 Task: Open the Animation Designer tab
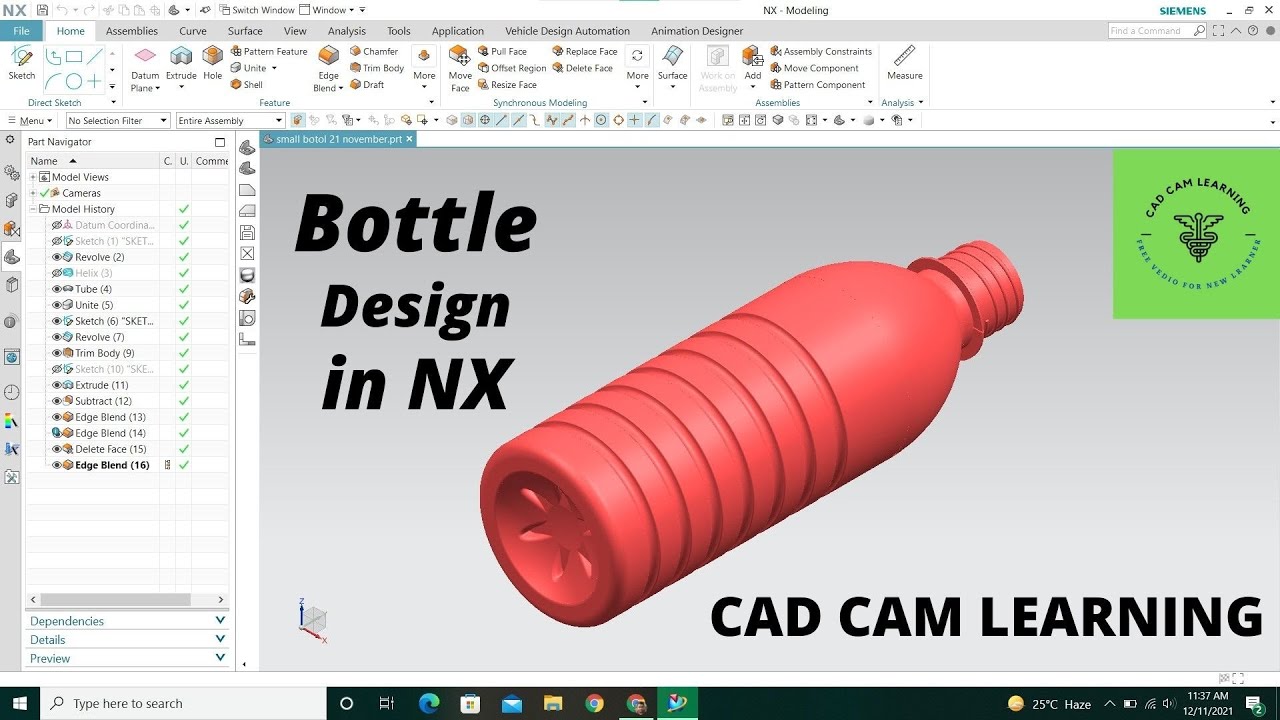pos(697,31)
